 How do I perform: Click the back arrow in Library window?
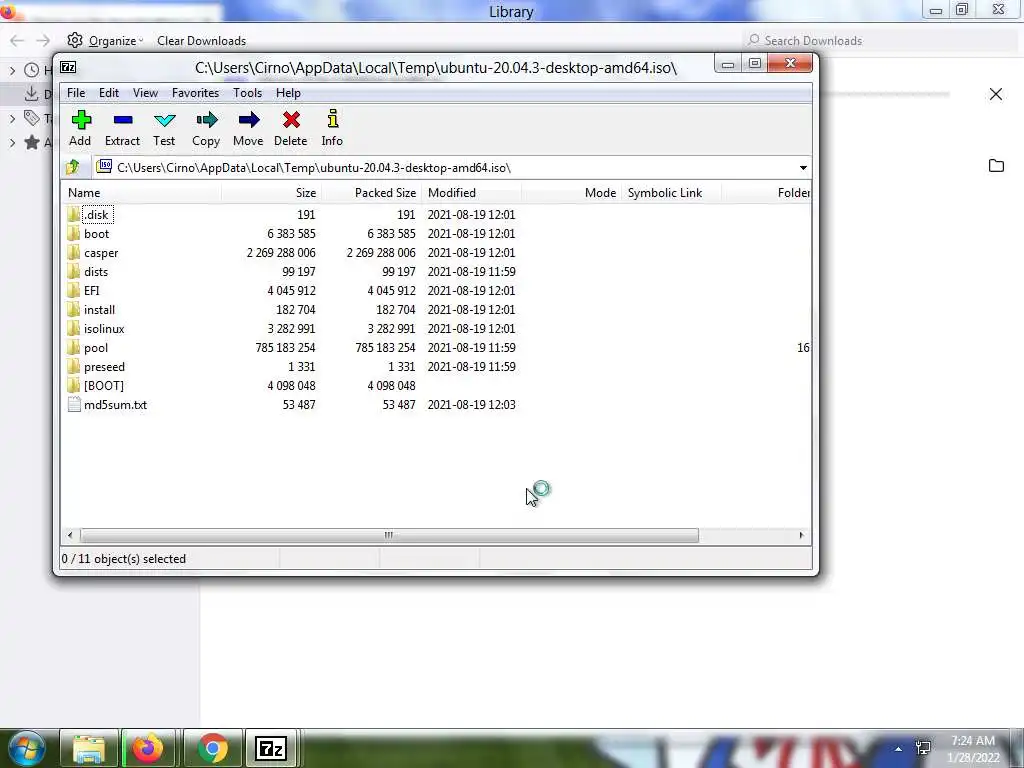pyautogui.click(x=16, y=40)
